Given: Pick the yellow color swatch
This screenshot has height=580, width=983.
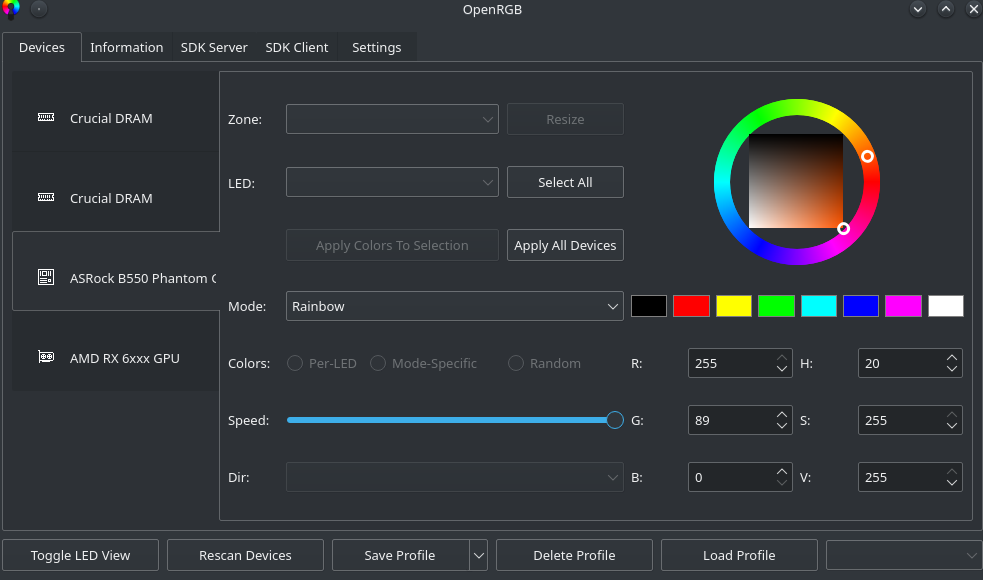Looking at the screenshot, I should pyautogui.click(x=733, y=306).
